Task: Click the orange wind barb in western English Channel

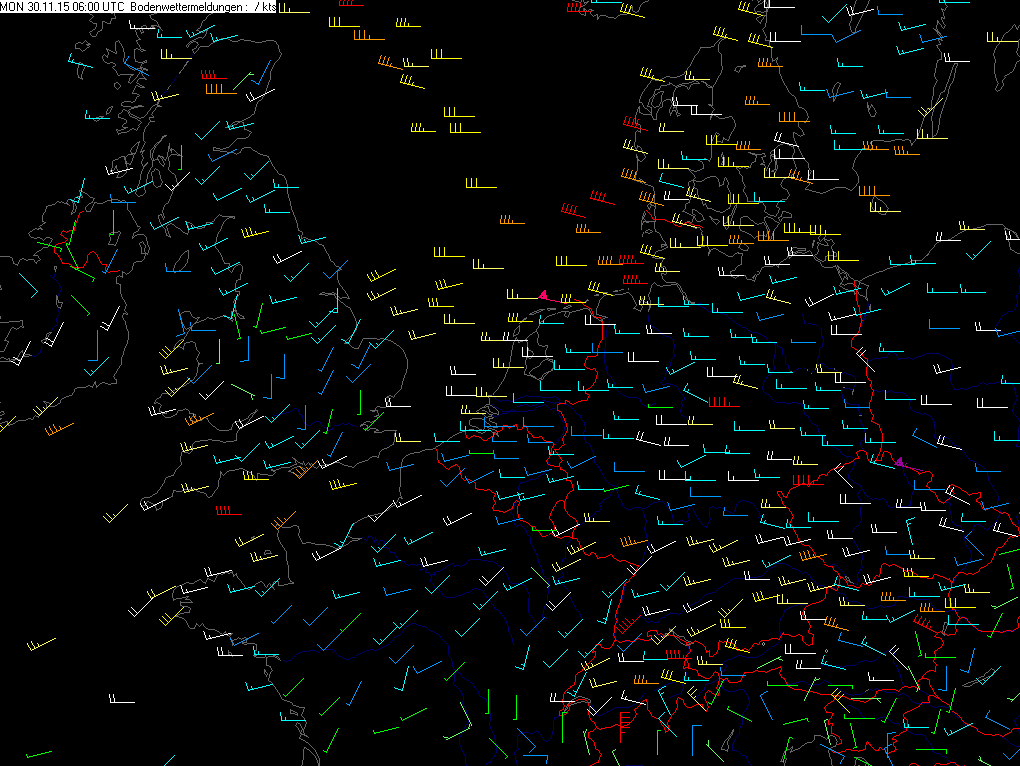Action: tap(282, 521)
